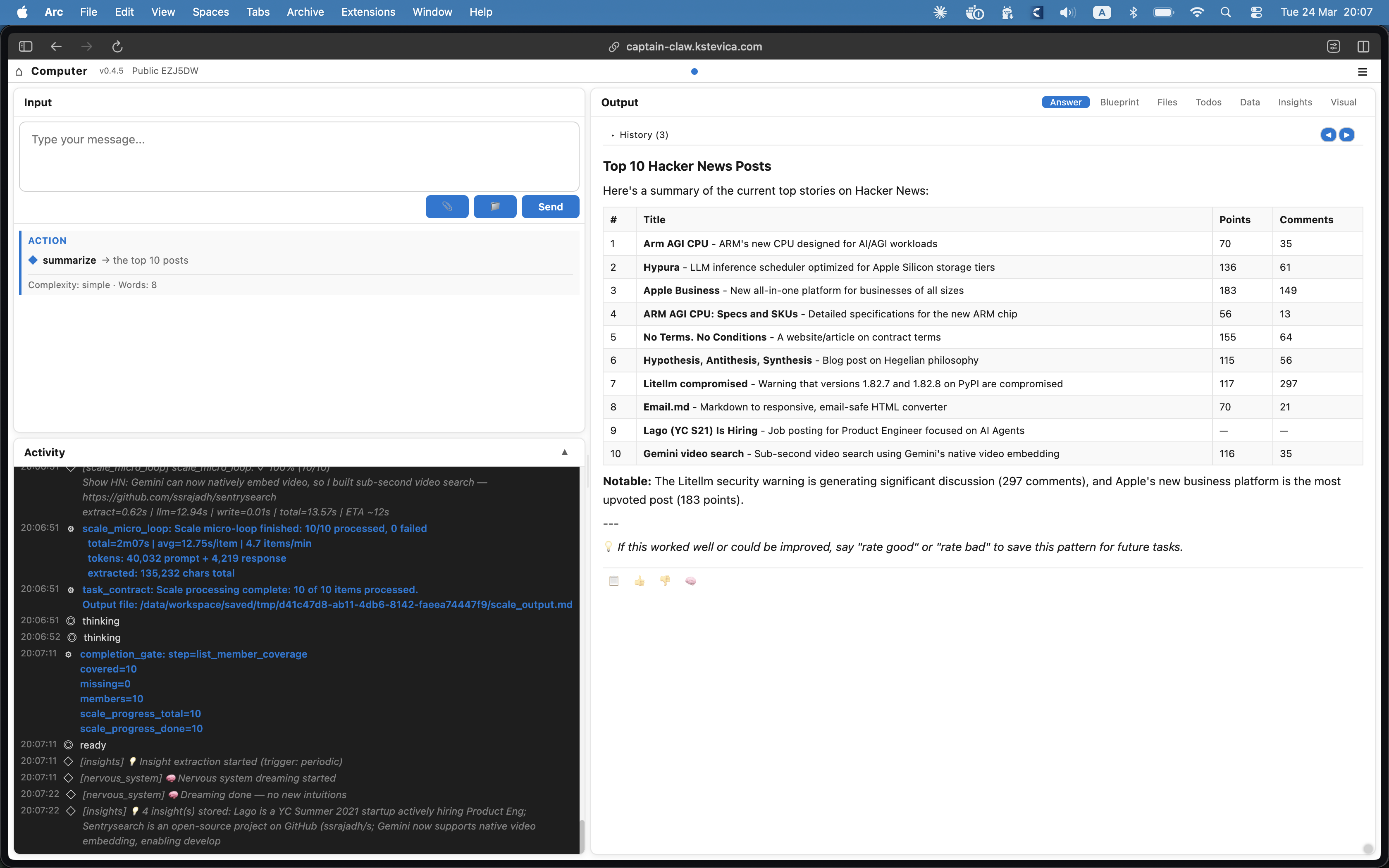The image size is (1389, 868).
Task: Click the Public EZJ5DW label
Action: point(165,71)
